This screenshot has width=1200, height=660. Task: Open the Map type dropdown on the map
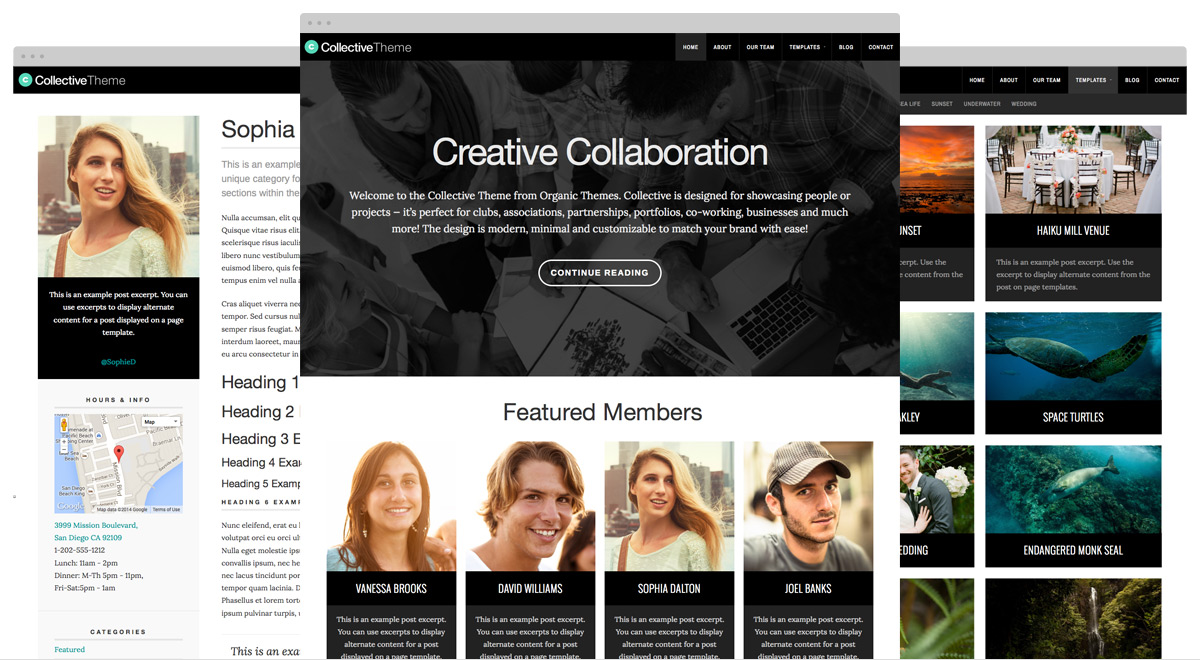(161, 422)
